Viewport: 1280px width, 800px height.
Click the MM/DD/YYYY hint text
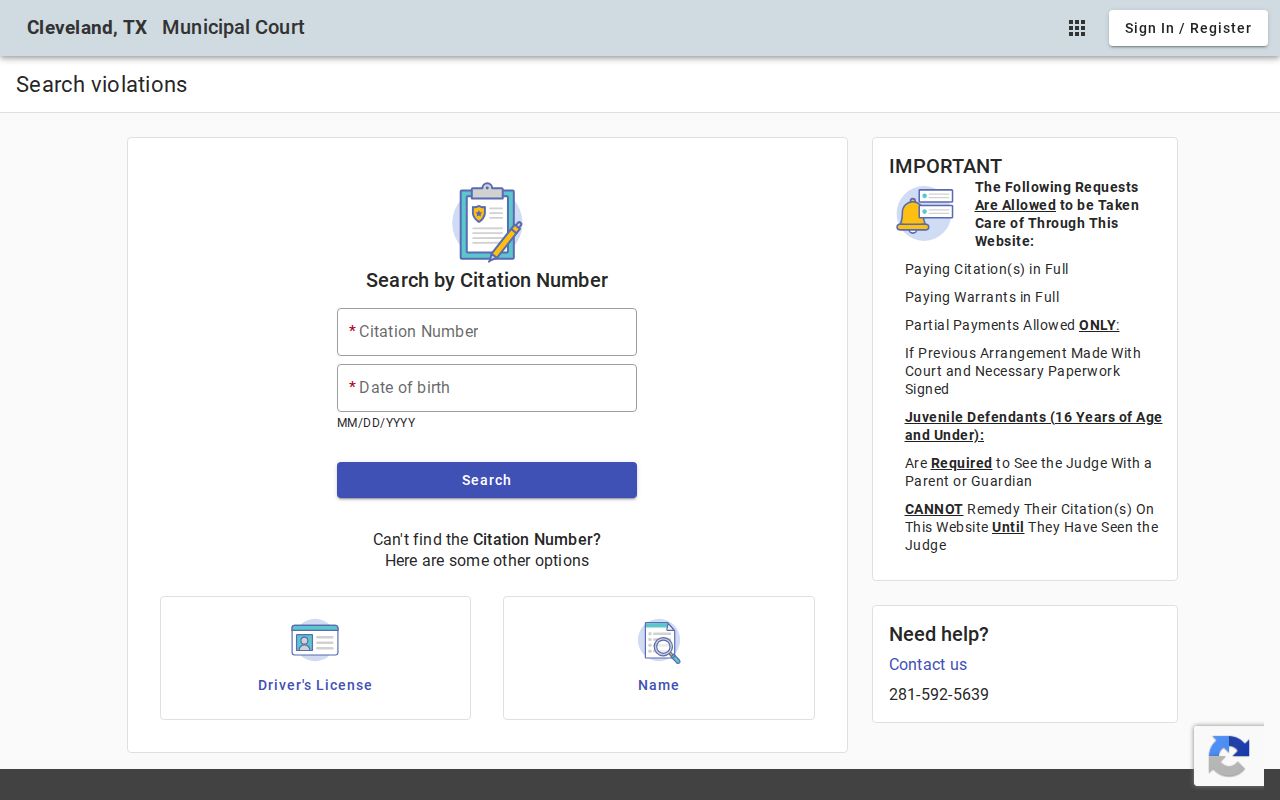point(376,423)
